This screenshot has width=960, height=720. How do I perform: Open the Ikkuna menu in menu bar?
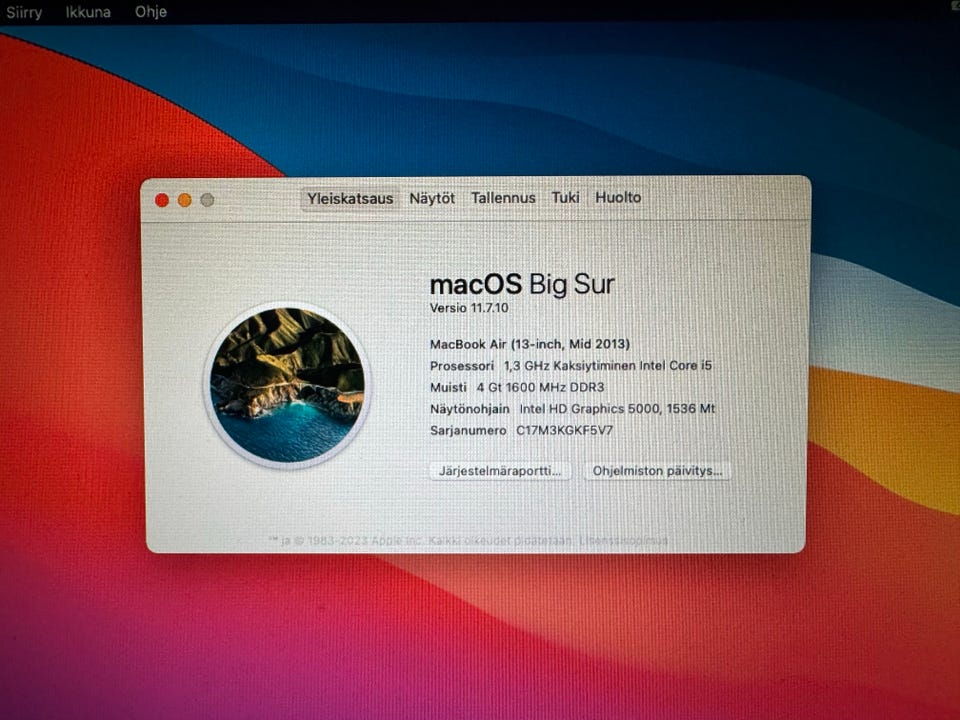tap(88, 12)
